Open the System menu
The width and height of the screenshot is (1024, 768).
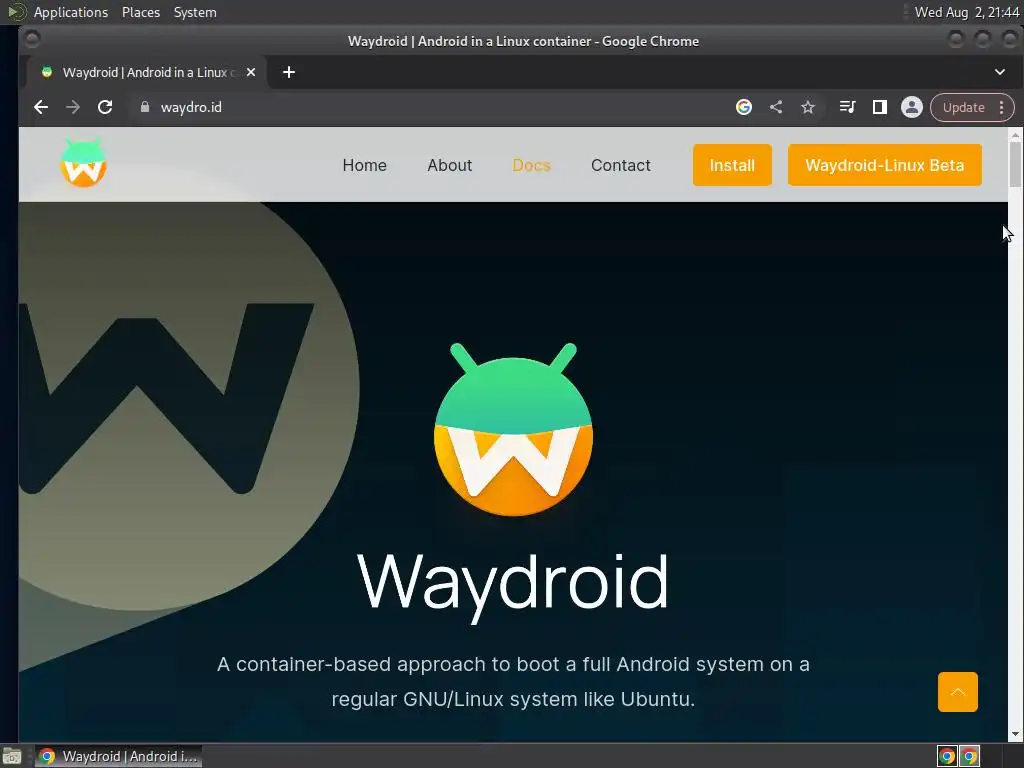(x=195, y=12)
